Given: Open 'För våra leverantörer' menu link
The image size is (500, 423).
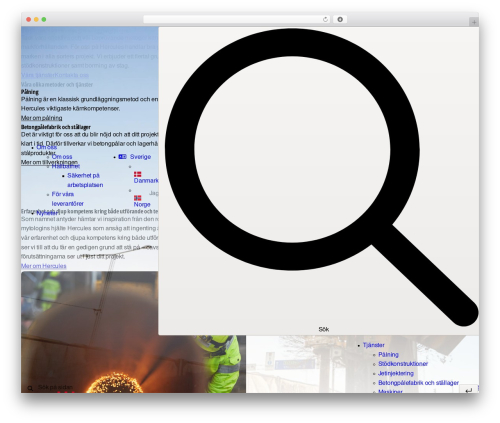Looking at the screenshot, I should coord(68,199).
